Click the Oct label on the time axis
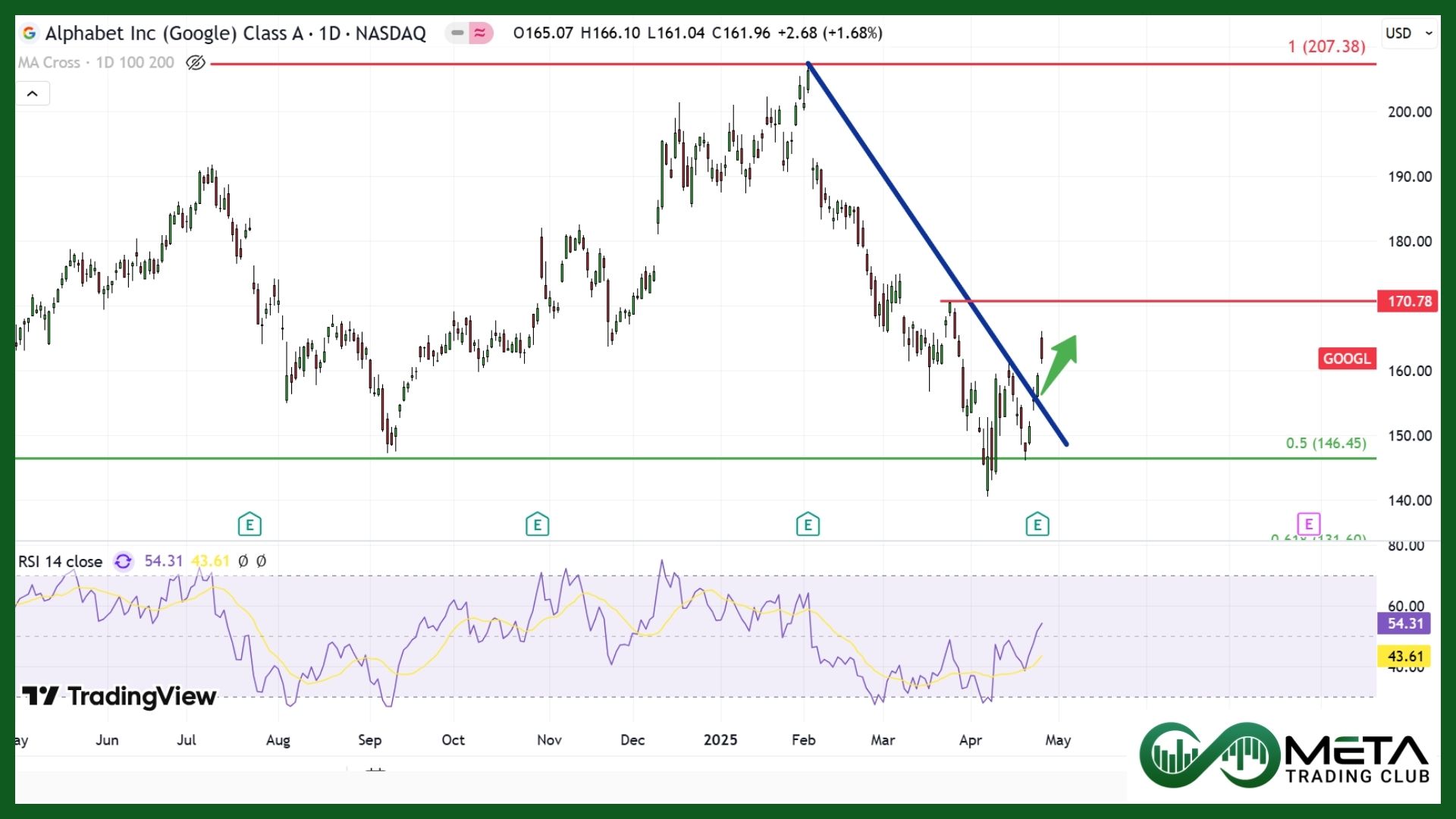This screenshot has height=819, width=1456. click(x=453, y=740)
